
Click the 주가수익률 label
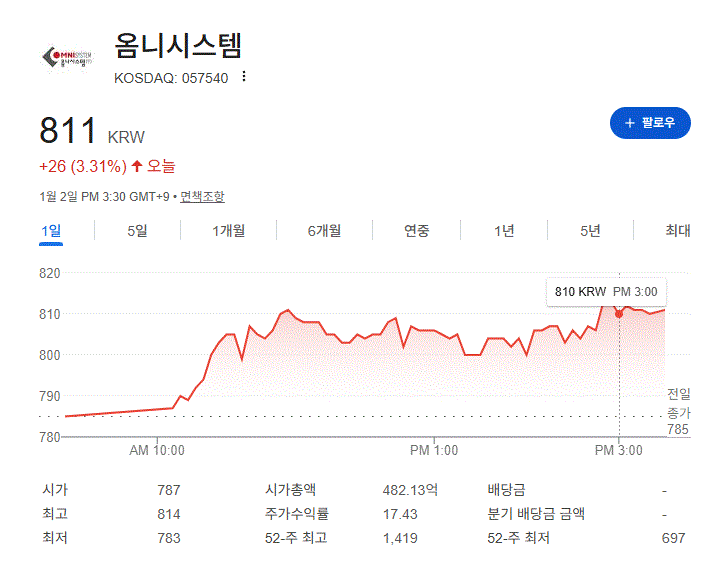(x=297, y=514)
